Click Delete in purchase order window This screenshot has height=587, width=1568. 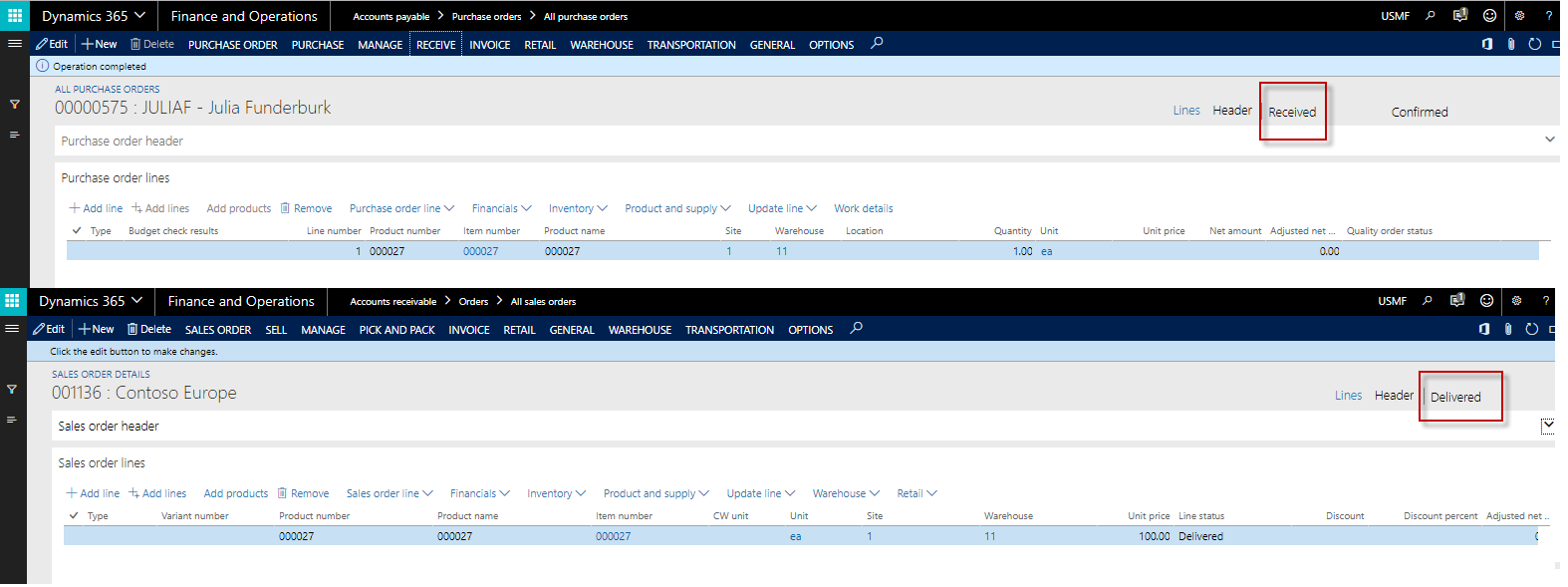(152, 44)
